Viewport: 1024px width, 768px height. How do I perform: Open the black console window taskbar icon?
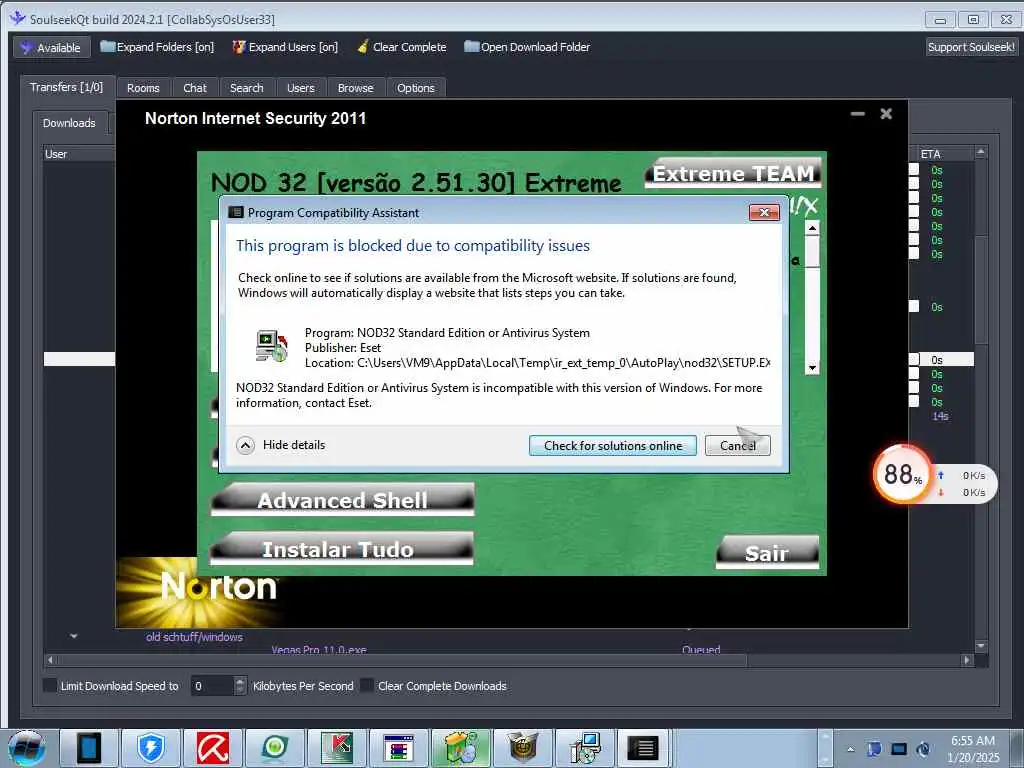coord(643,748)
